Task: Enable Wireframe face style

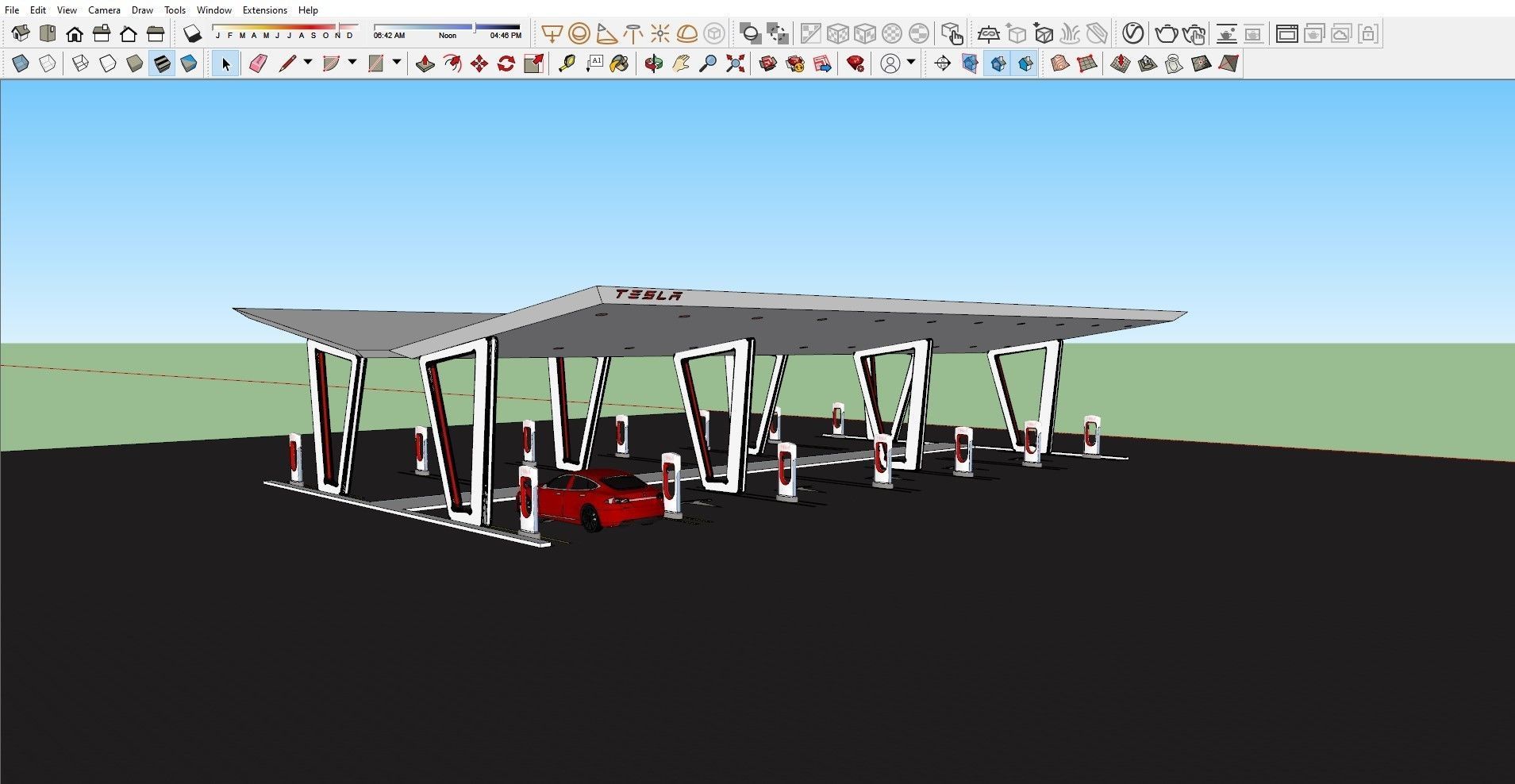Action: click(80, 63)
